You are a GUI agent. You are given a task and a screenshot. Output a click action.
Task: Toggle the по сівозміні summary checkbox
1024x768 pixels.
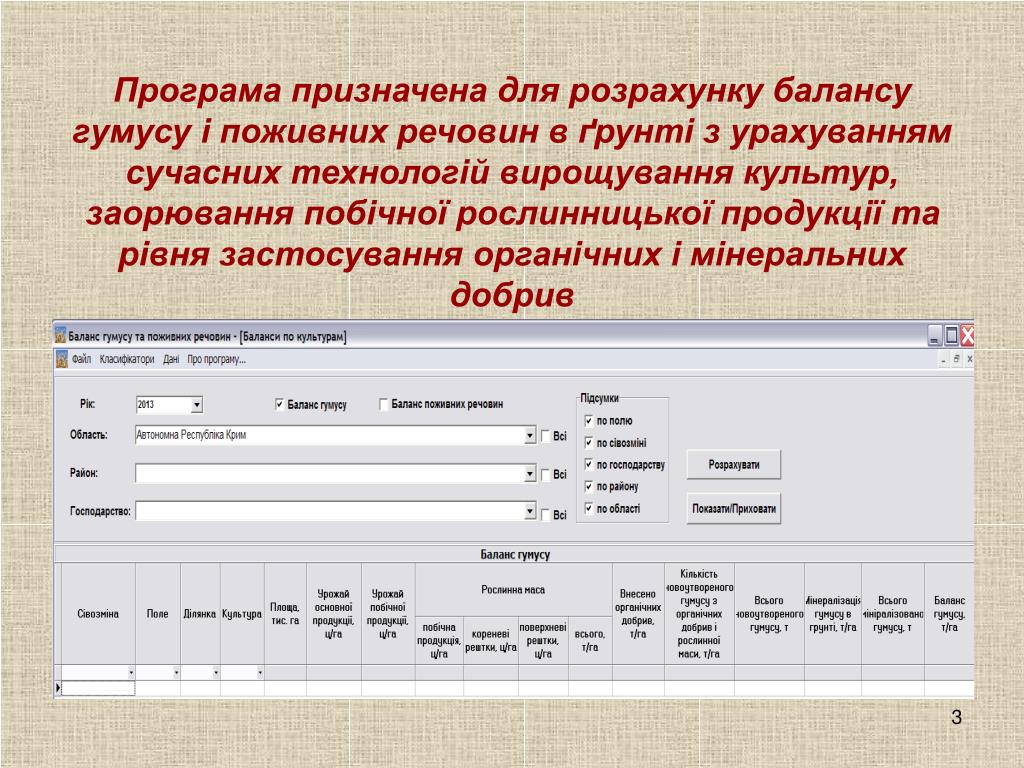click(x=588, y=443)
